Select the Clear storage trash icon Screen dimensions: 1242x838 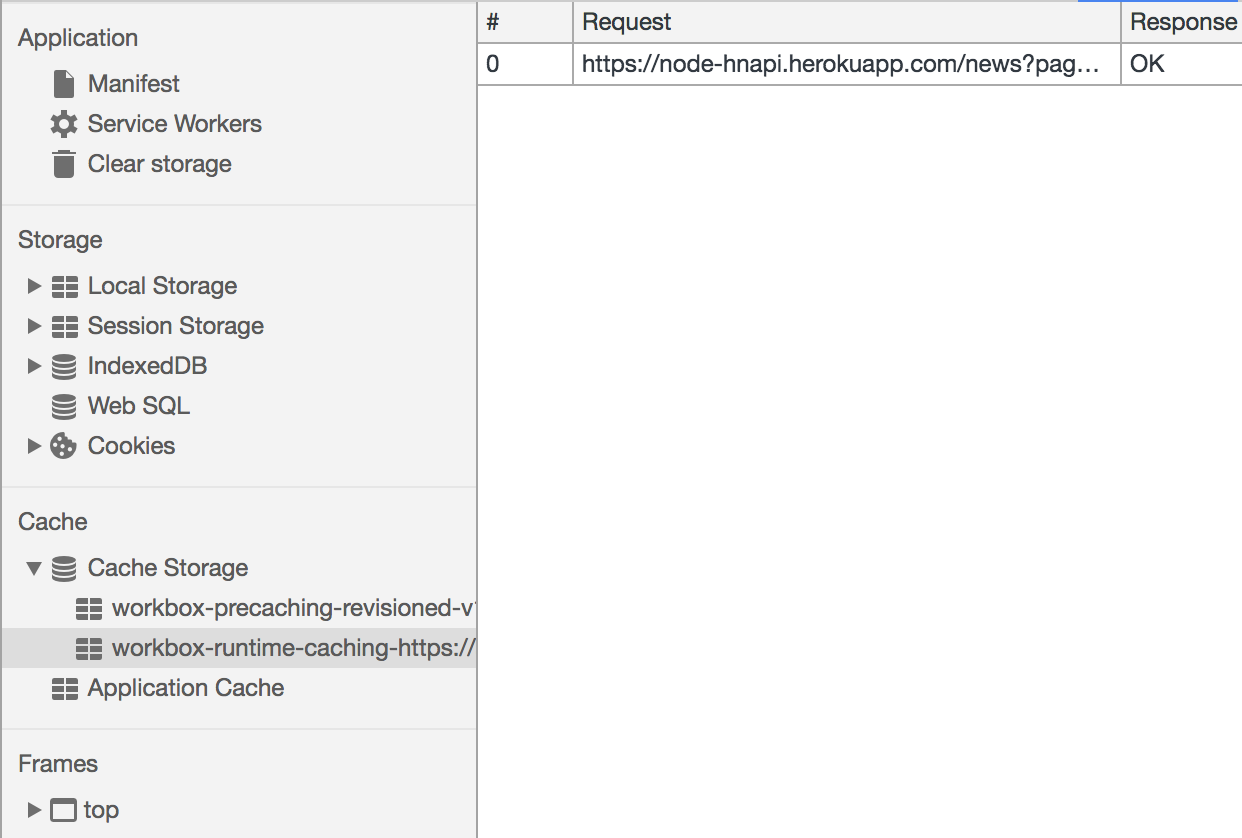[x=64, y=163]
